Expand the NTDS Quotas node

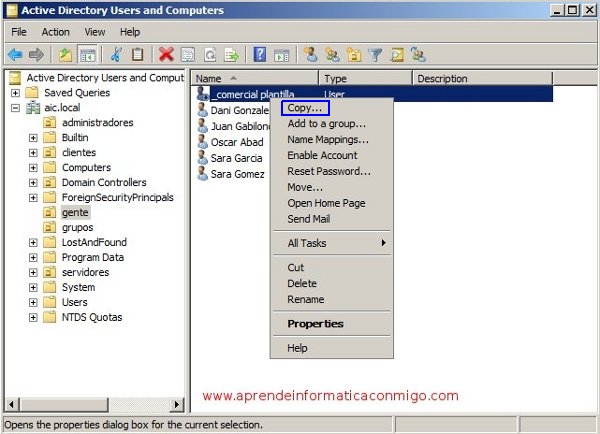[33, 317]
